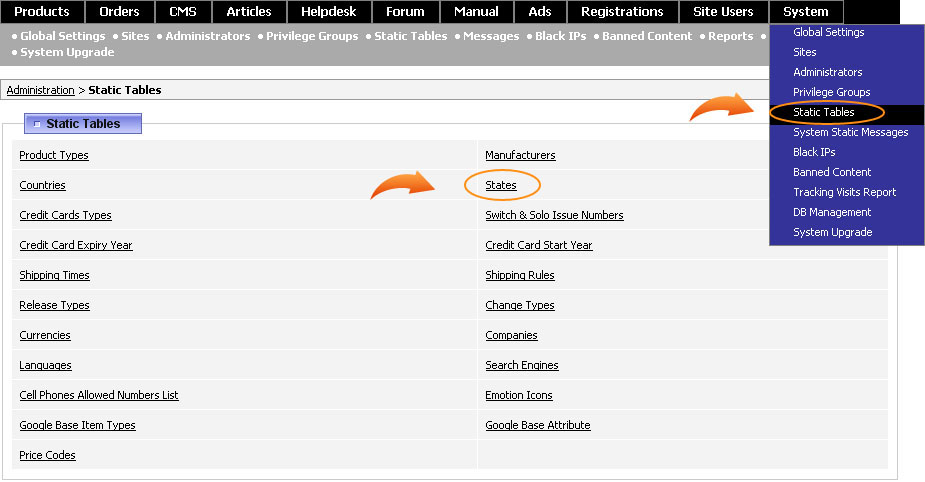
Task: Open the Forum top menu
Action: (x=405, y=12)
